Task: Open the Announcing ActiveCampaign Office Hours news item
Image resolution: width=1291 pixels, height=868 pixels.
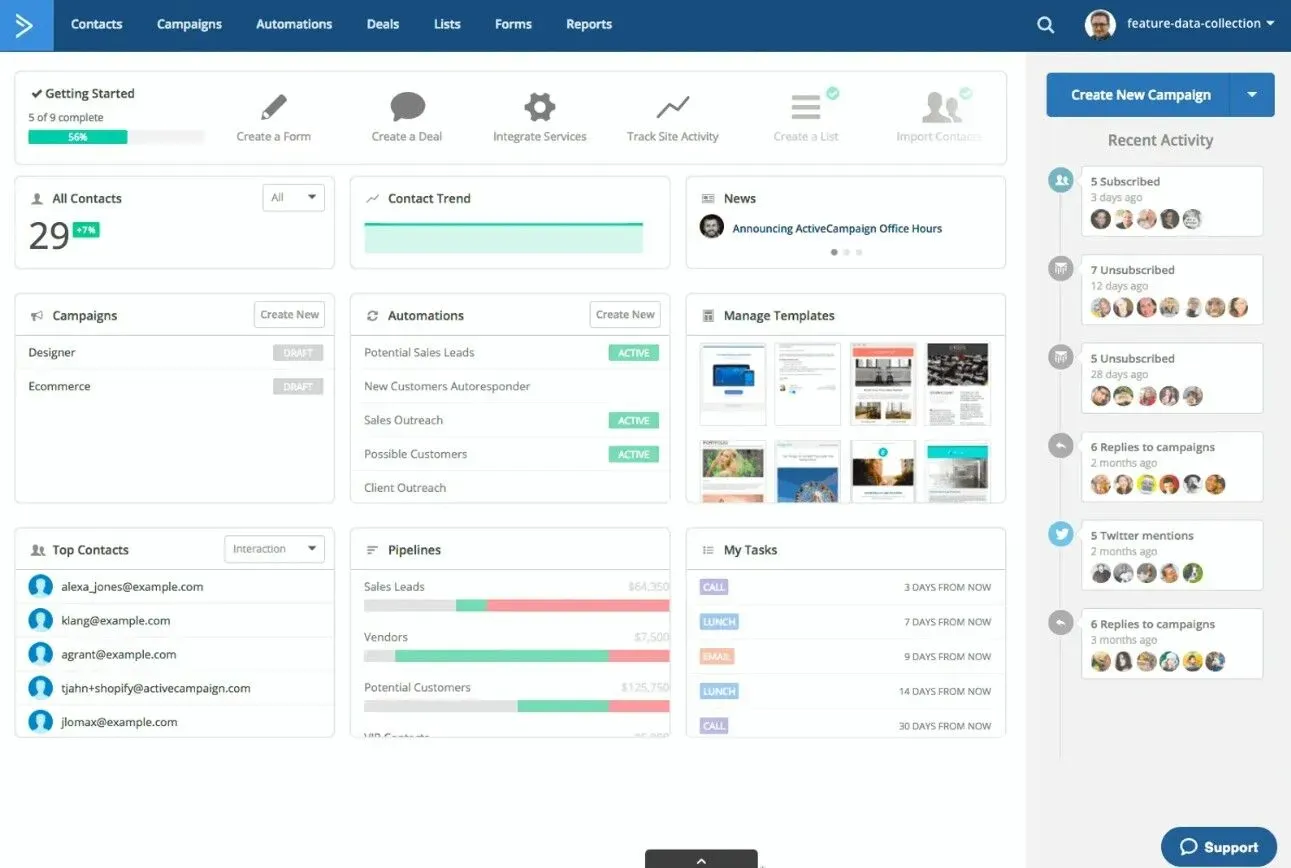Action: [837, 228]
